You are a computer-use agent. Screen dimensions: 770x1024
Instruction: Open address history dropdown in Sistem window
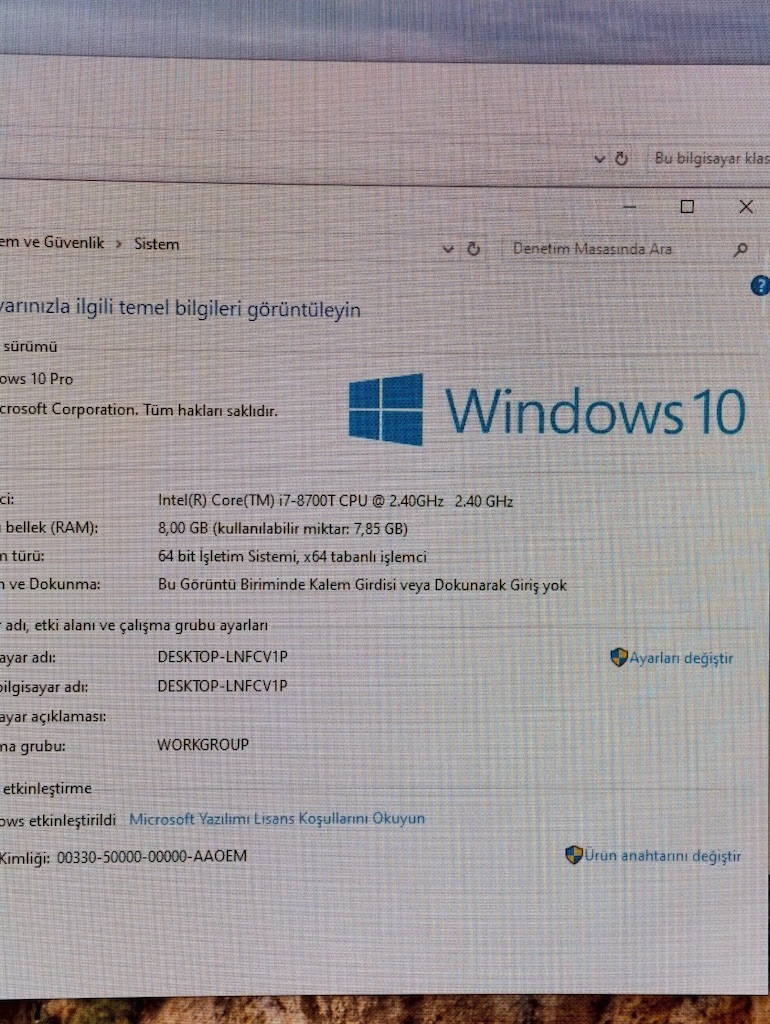448,248
